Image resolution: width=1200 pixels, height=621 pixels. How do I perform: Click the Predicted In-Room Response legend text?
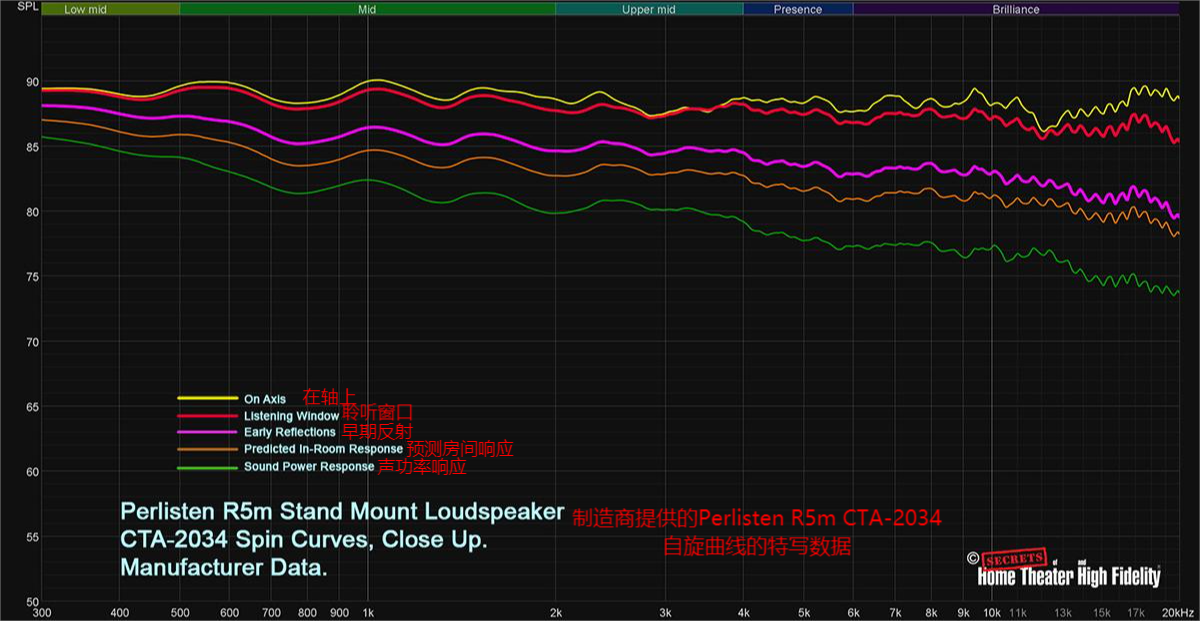323,450
